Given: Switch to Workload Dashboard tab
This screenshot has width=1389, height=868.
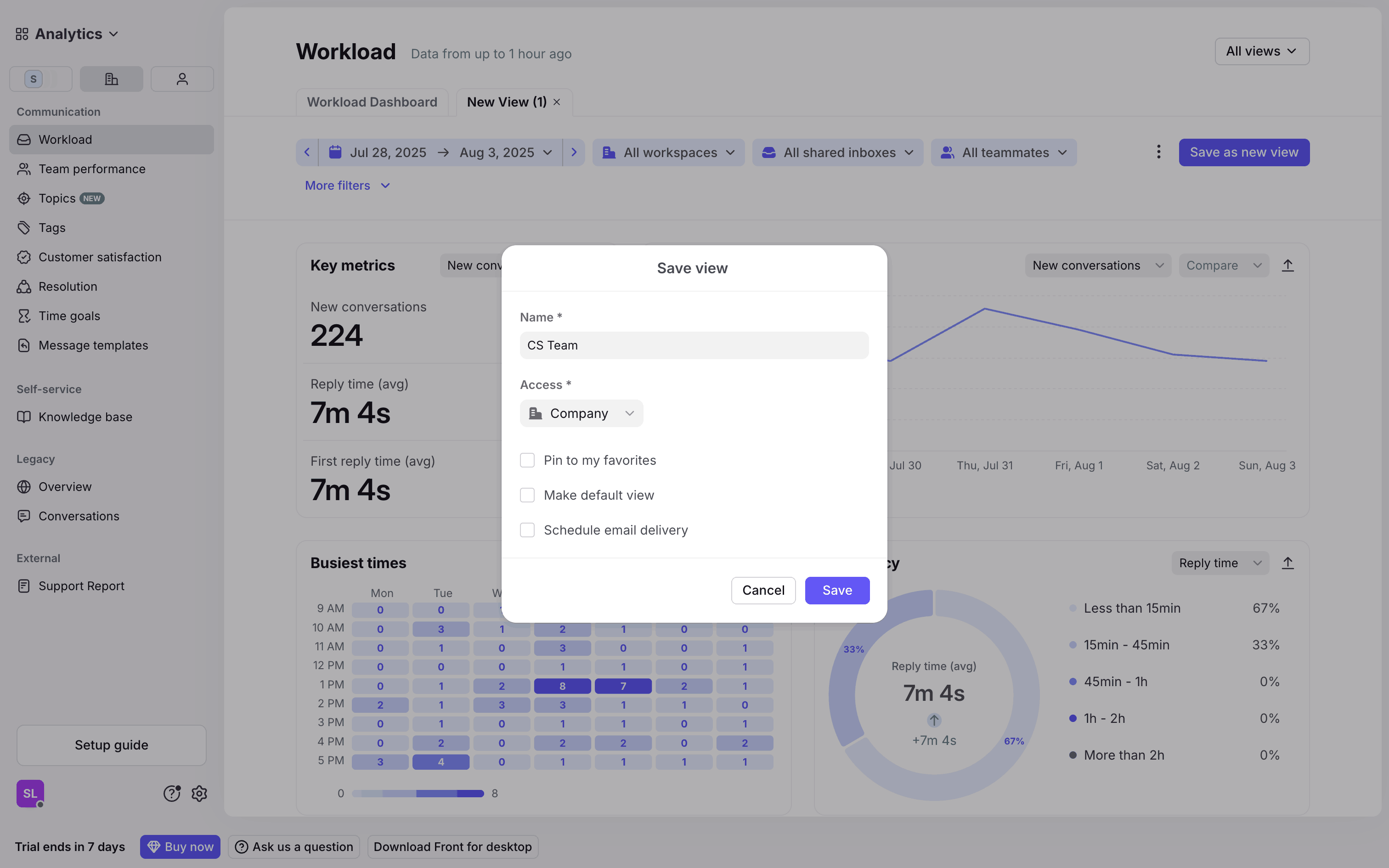Looking at the screenshot, I should coord(372,102).
